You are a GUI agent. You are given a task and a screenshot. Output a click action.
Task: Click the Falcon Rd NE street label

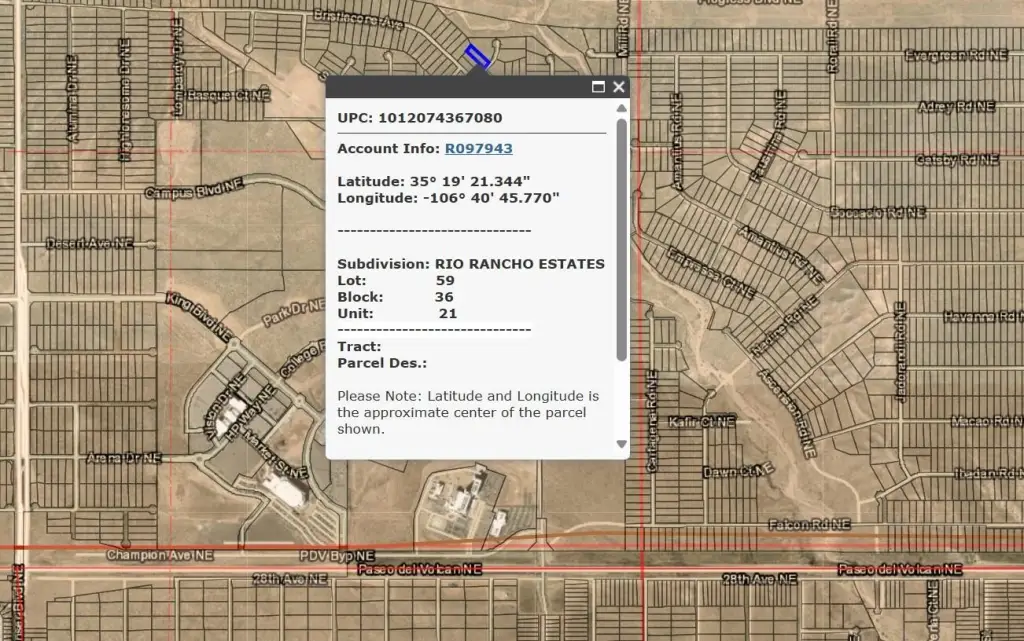coord(808,524)
